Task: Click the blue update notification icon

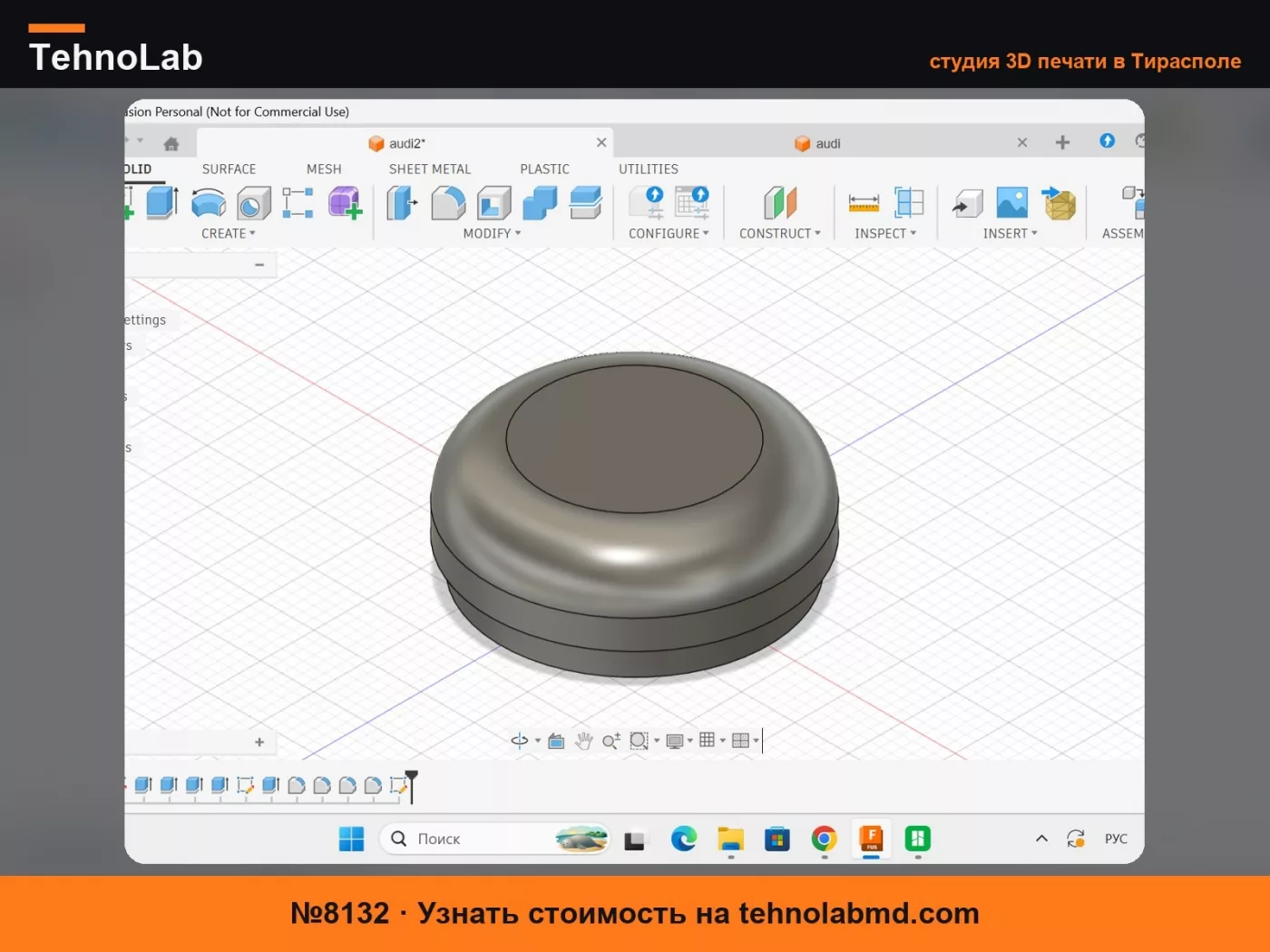Action: pos(1107,141)
